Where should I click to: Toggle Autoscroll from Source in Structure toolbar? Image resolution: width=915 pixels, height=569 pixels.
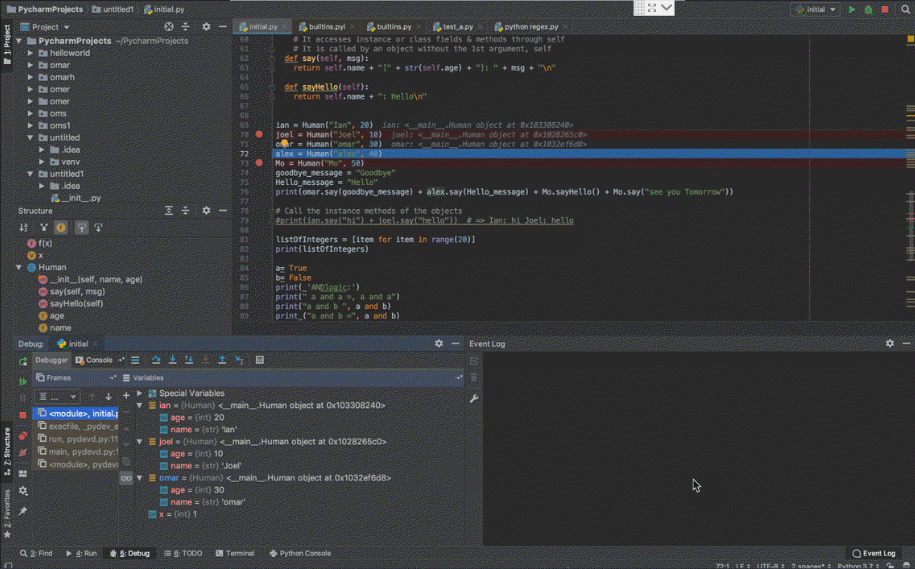point(98,228)
